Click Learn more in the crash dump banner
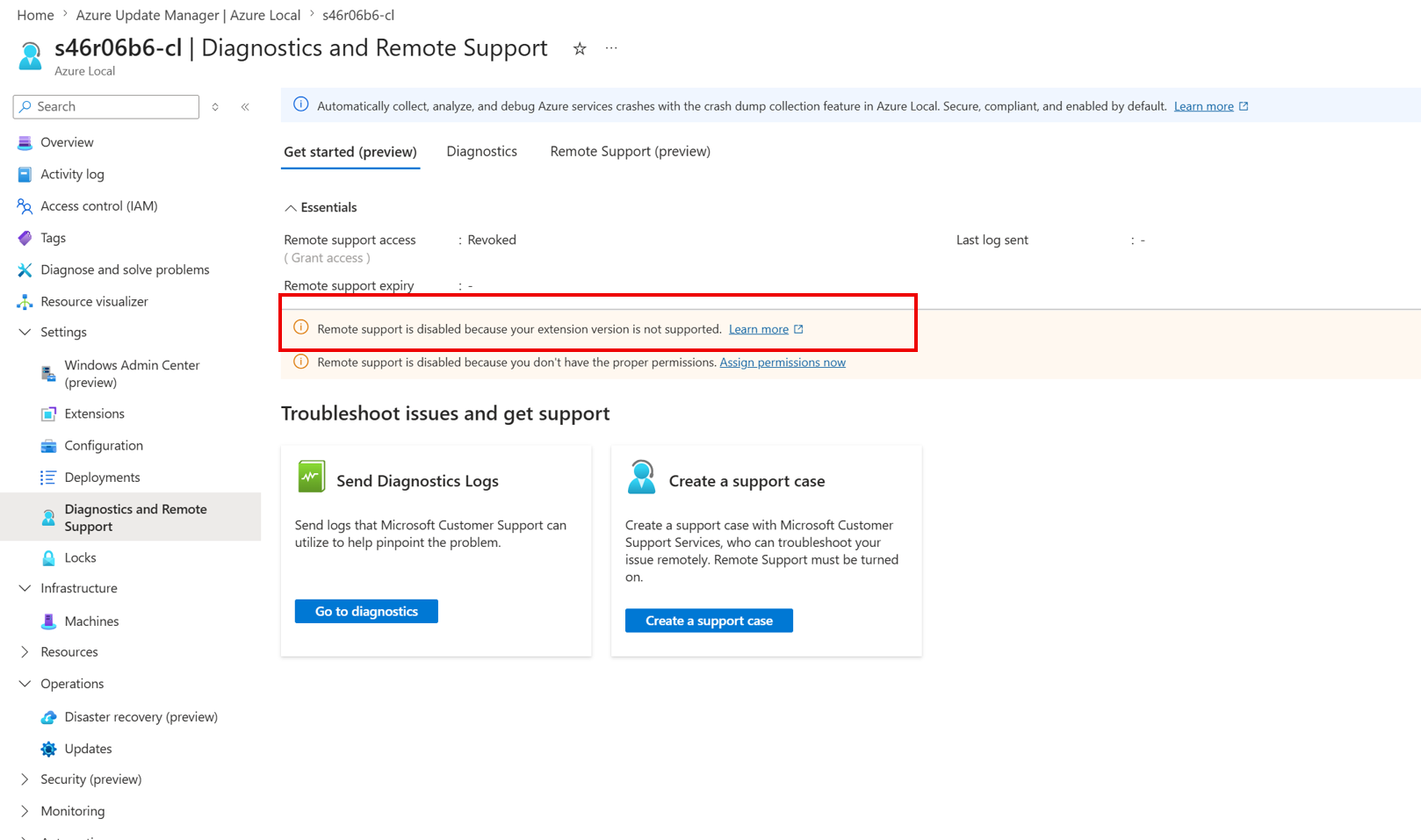 [1204, 106]
